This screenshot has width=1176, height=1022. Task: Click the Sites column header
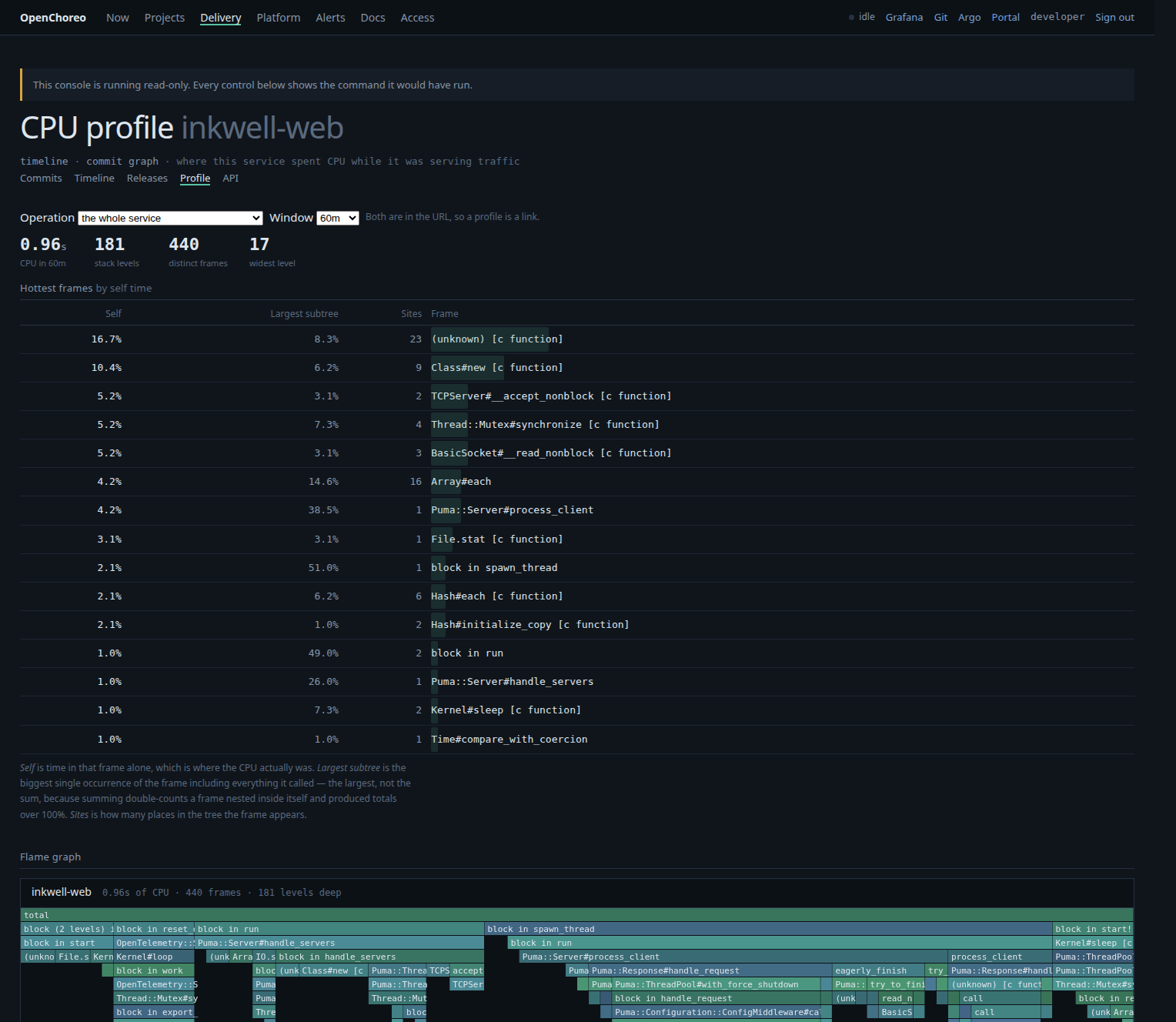411,313
